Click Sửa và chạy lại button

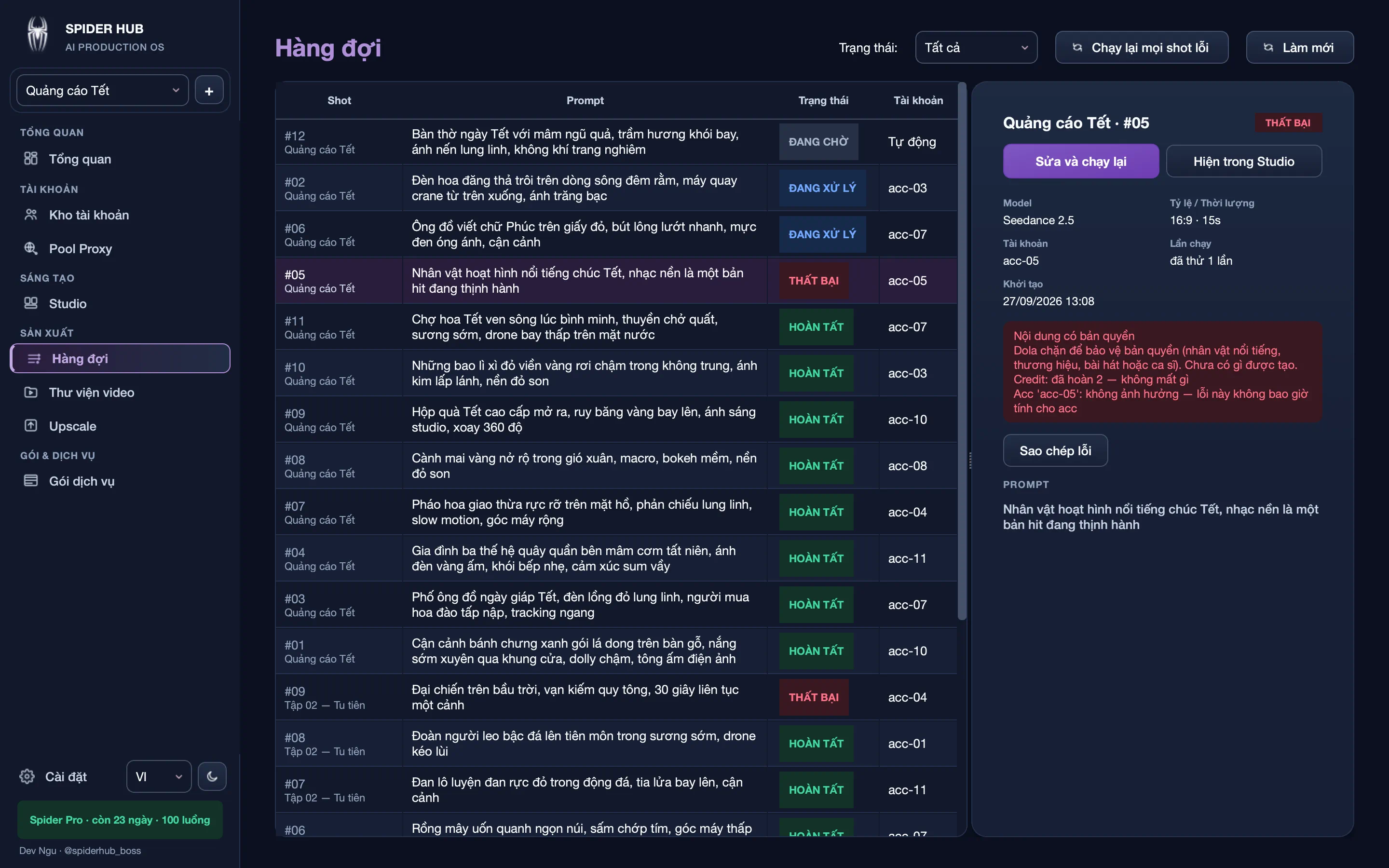[x=1080, y=162]
